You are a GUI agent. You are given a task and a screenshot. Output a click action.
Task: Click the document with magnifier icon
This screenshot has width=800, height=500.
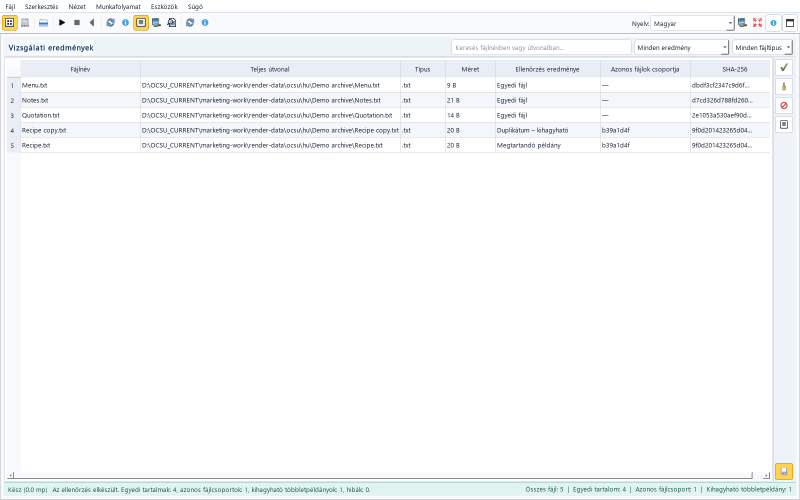click(171, 22)
